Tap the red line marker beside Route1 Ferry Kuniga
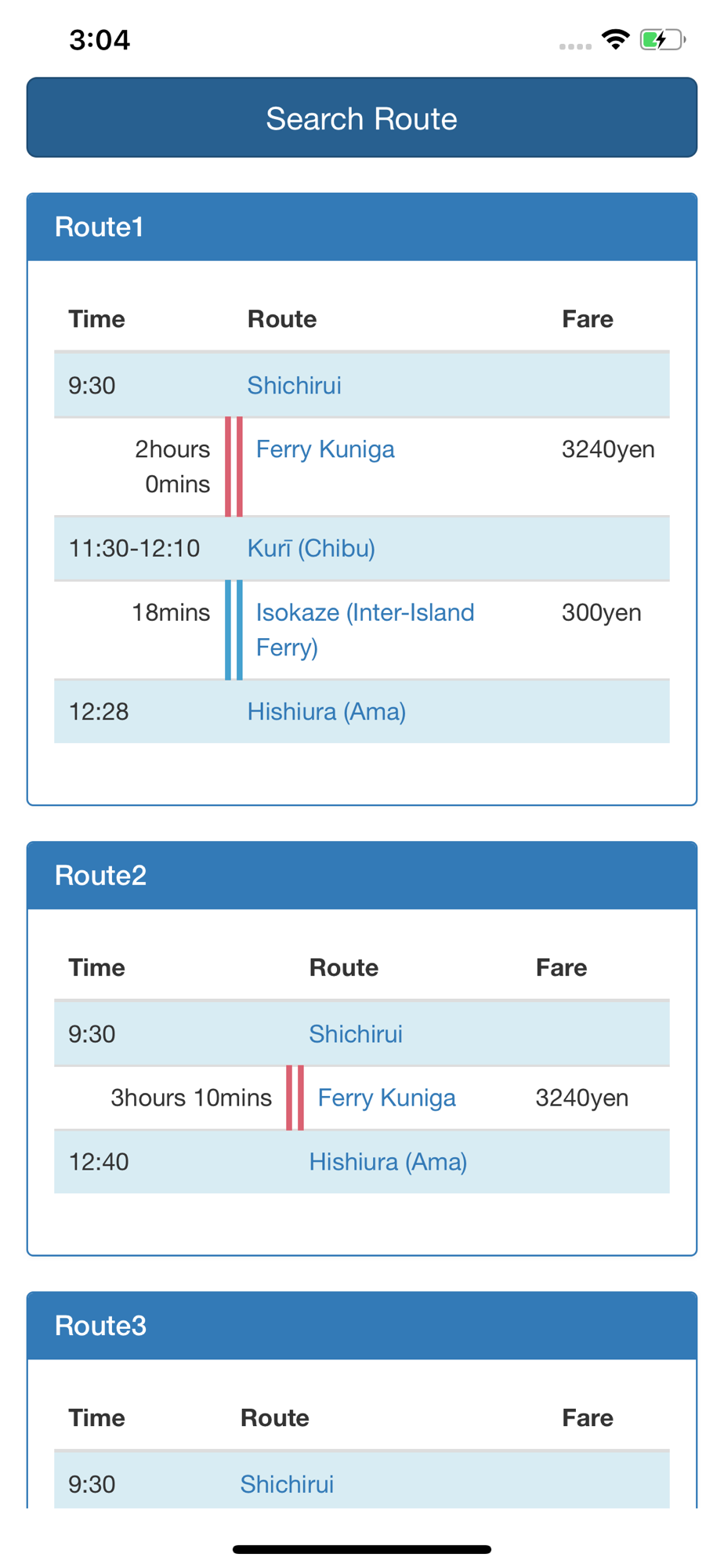724x1568 pixels. pos(233,466)
